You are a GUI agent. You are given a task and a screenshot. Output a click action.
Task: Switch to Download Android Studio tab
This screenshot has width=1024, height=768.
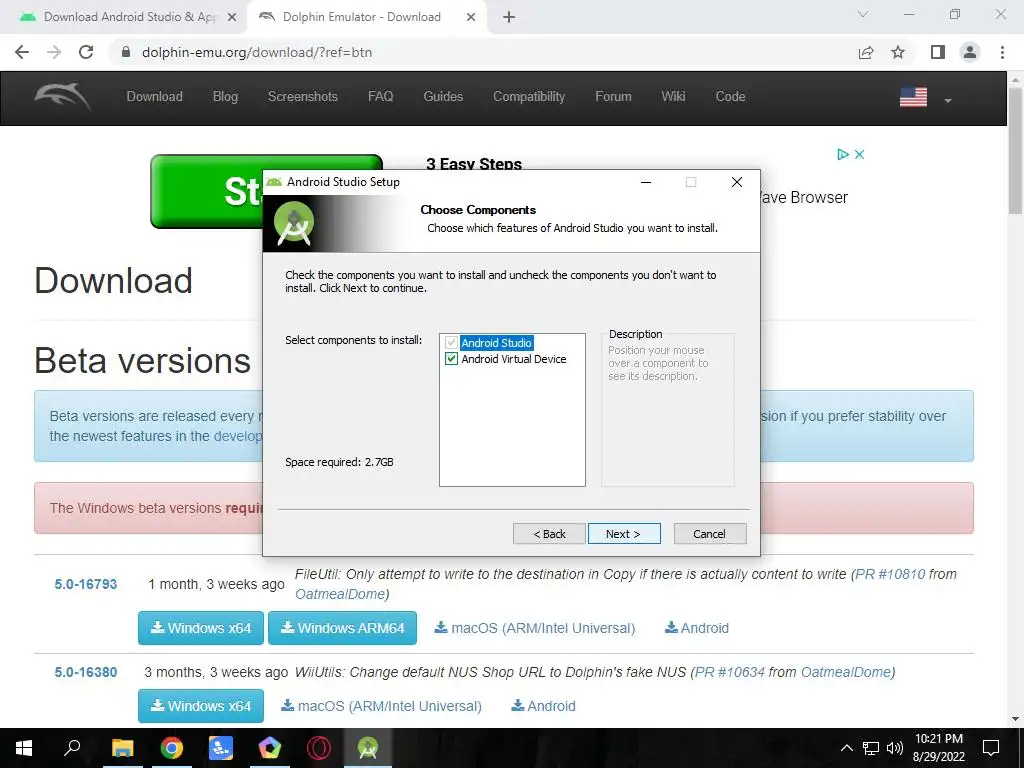click(x=124, y=17)
